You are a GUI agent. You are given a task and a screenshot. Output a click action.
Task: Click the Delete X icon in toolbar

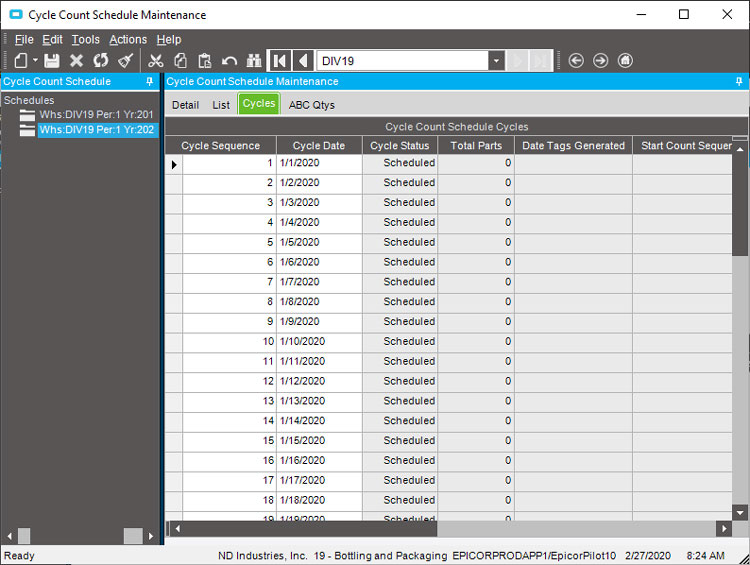76,61
